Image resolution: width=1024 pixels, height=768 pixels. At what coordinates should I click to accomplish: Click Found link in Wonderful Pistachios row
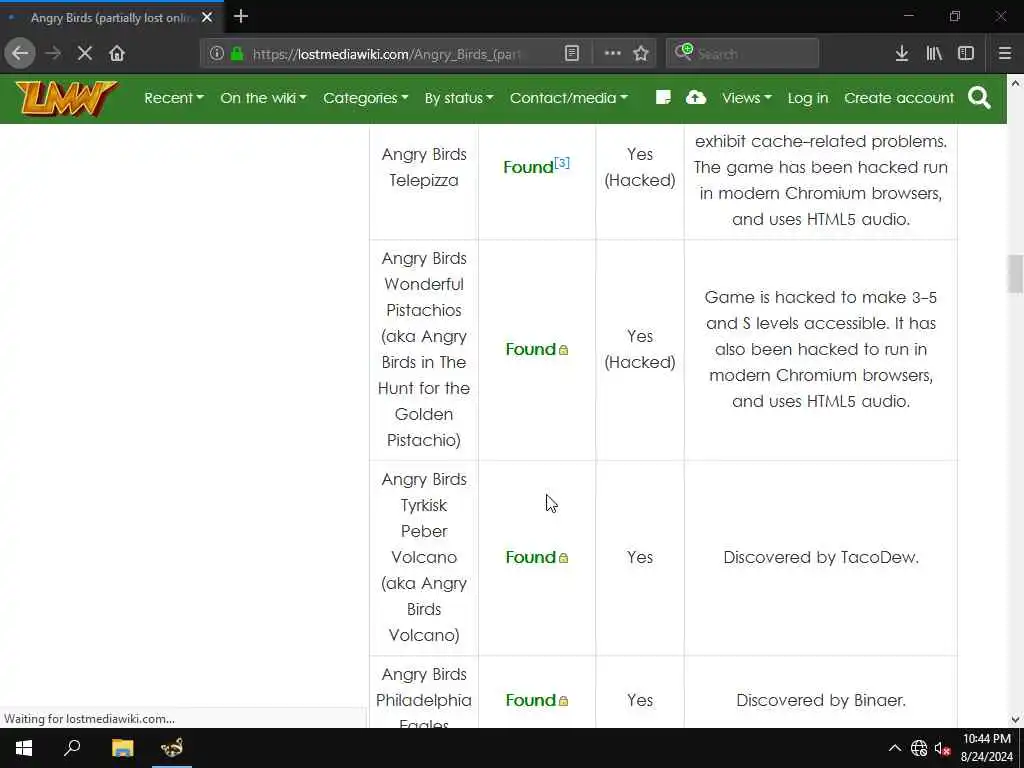[530, 349]
